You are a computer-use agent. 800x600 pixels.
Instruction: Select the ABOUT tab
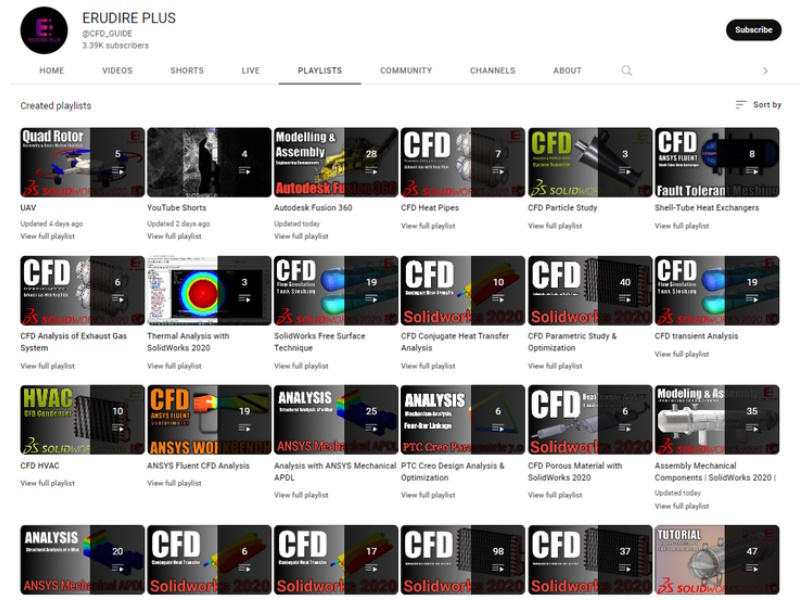point(567,71)
